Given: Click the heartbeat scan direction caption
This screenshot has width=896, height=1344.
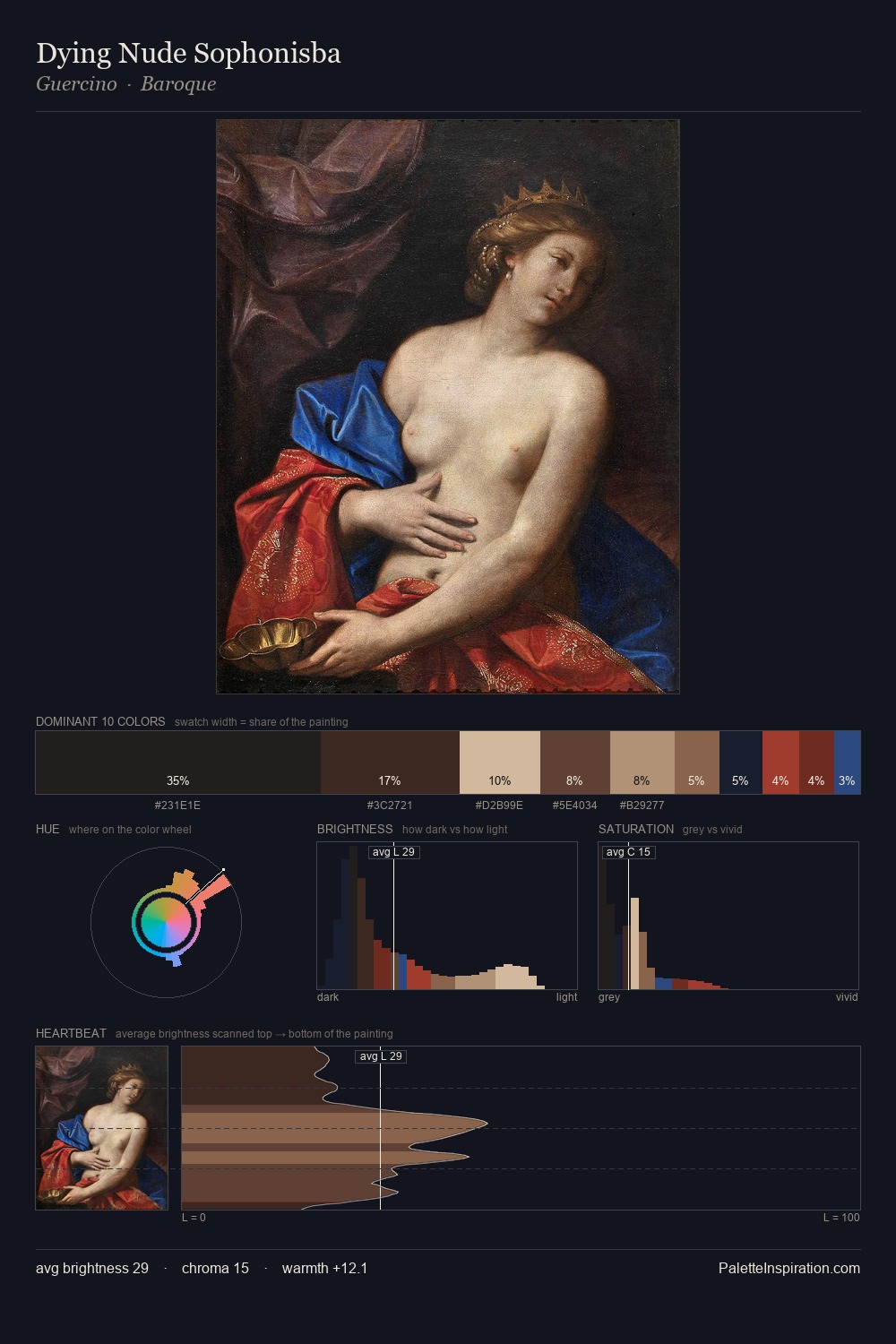Looking at the screenshot, I should click(254, 1034).
